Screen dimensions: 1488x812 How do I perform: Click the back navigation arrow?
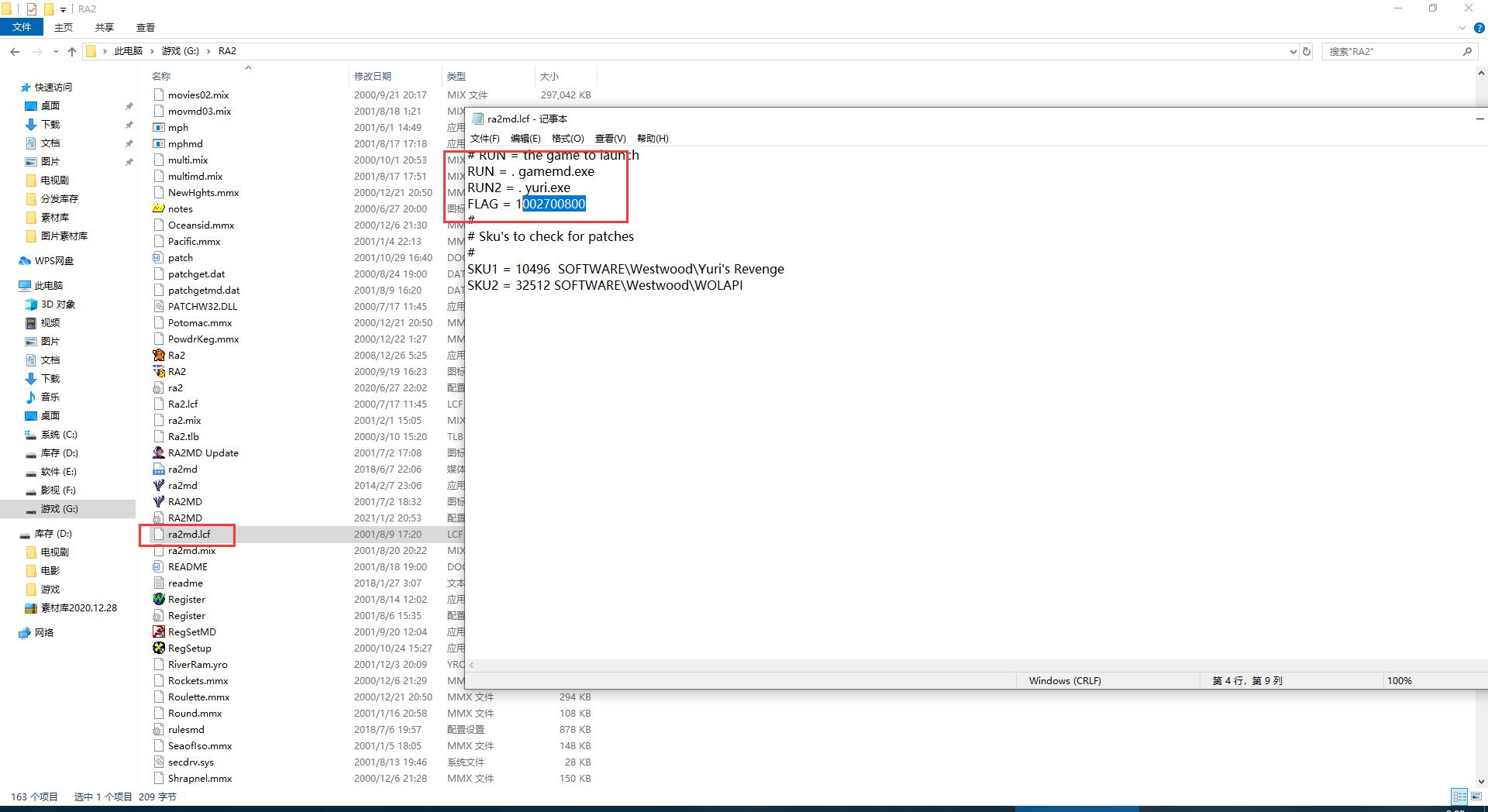pyautogui.click(x=15, y=51)
